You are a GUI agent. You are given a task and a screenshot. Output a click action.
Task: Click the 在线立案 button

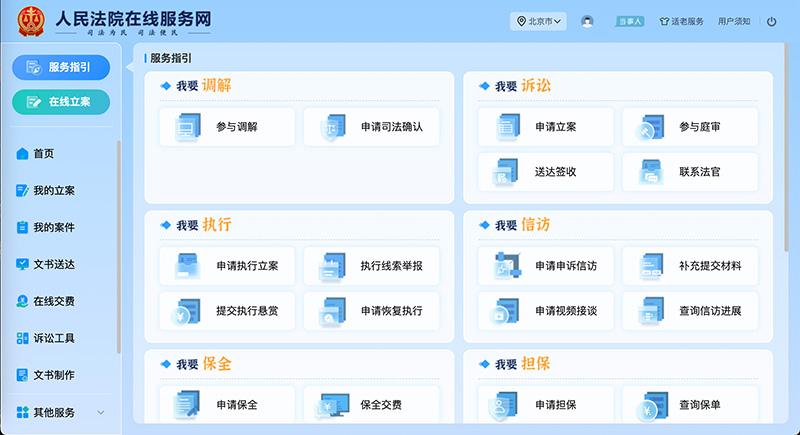click(61, 102)
